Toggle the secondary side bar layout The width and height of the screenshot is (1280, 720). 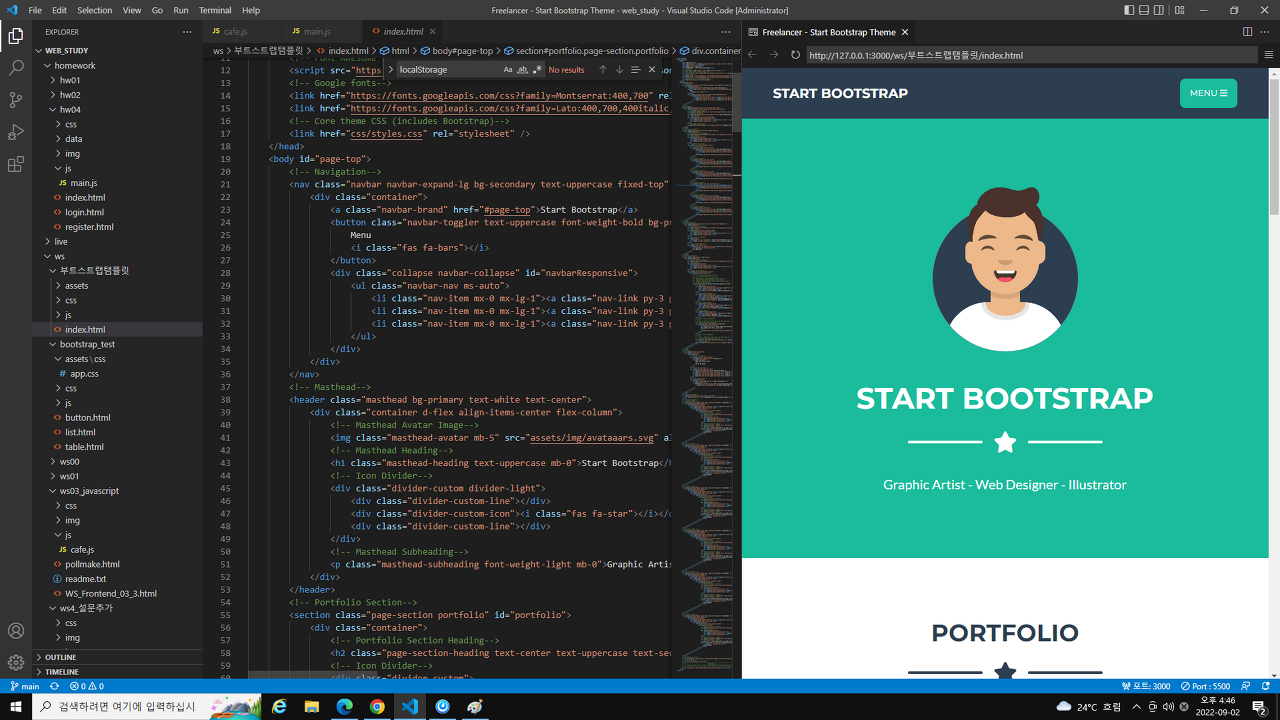(1159, 10)
